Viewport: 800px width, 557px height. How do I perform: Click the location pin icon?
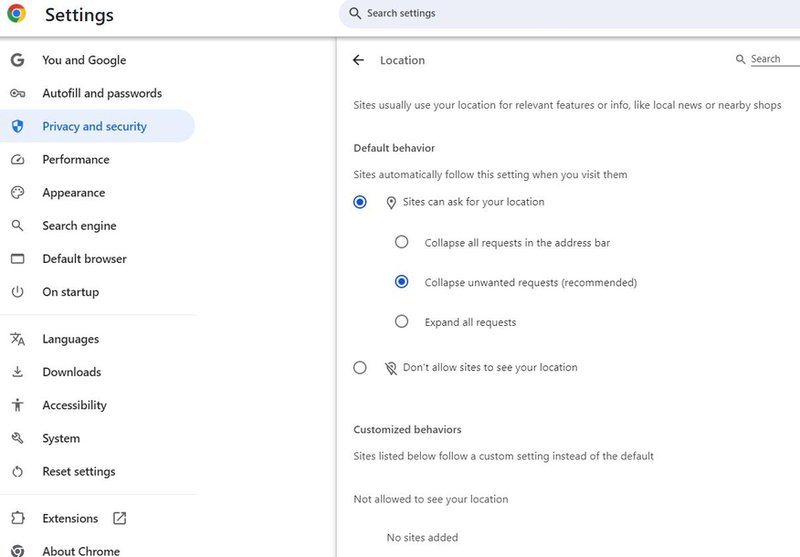(x=391, y=202)
